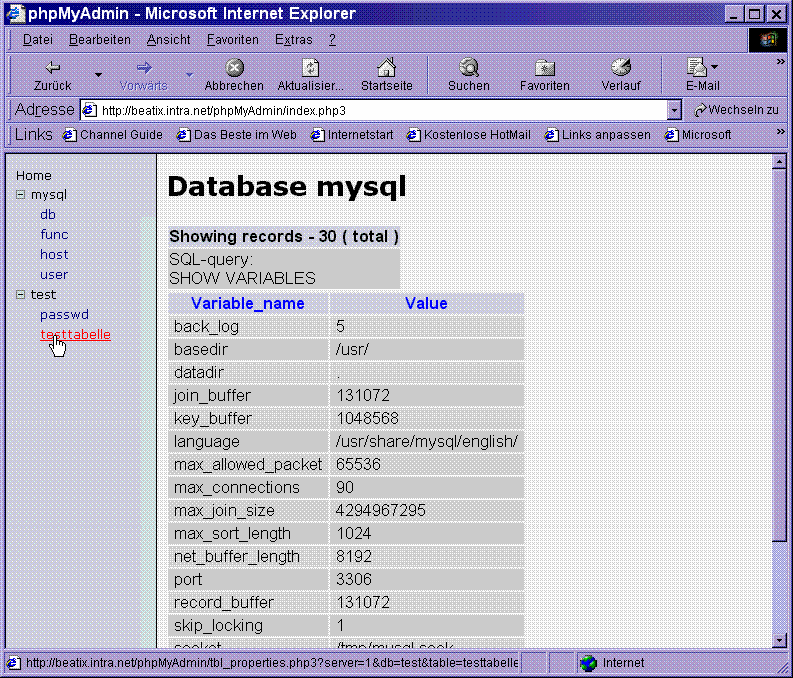
Task: Open the Zurück history dropdown arrow
Action: (x=98, y=75)
